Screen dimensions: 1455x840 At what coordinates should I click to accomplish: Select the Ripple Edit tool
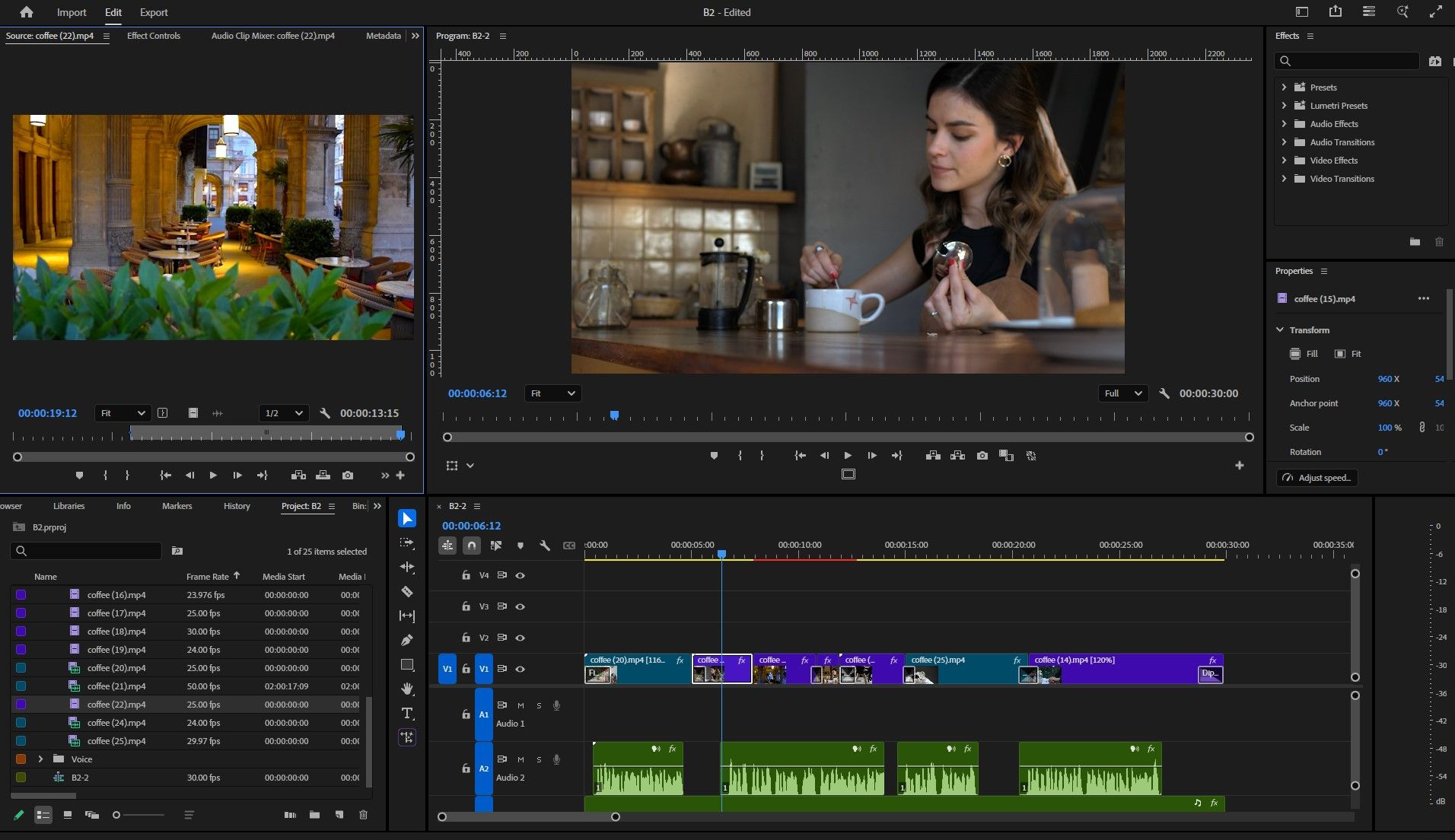pos(407,567)
